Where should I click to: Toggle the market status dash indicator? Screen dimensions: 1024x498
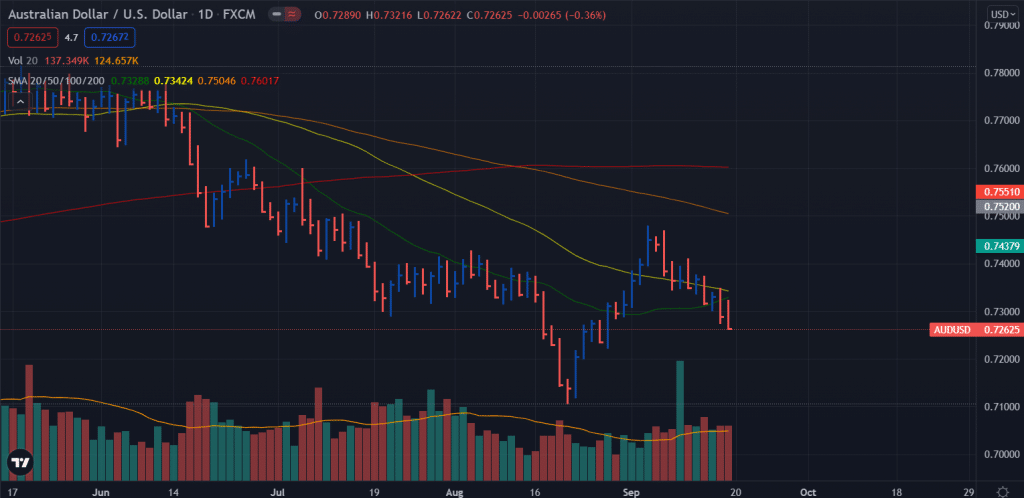tap(278, 14)
